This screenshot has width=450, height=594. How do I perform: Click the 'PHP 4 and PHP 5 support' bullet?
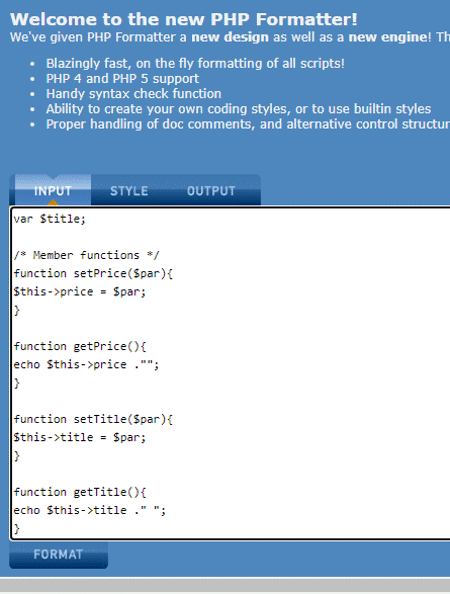pos(122,78)
